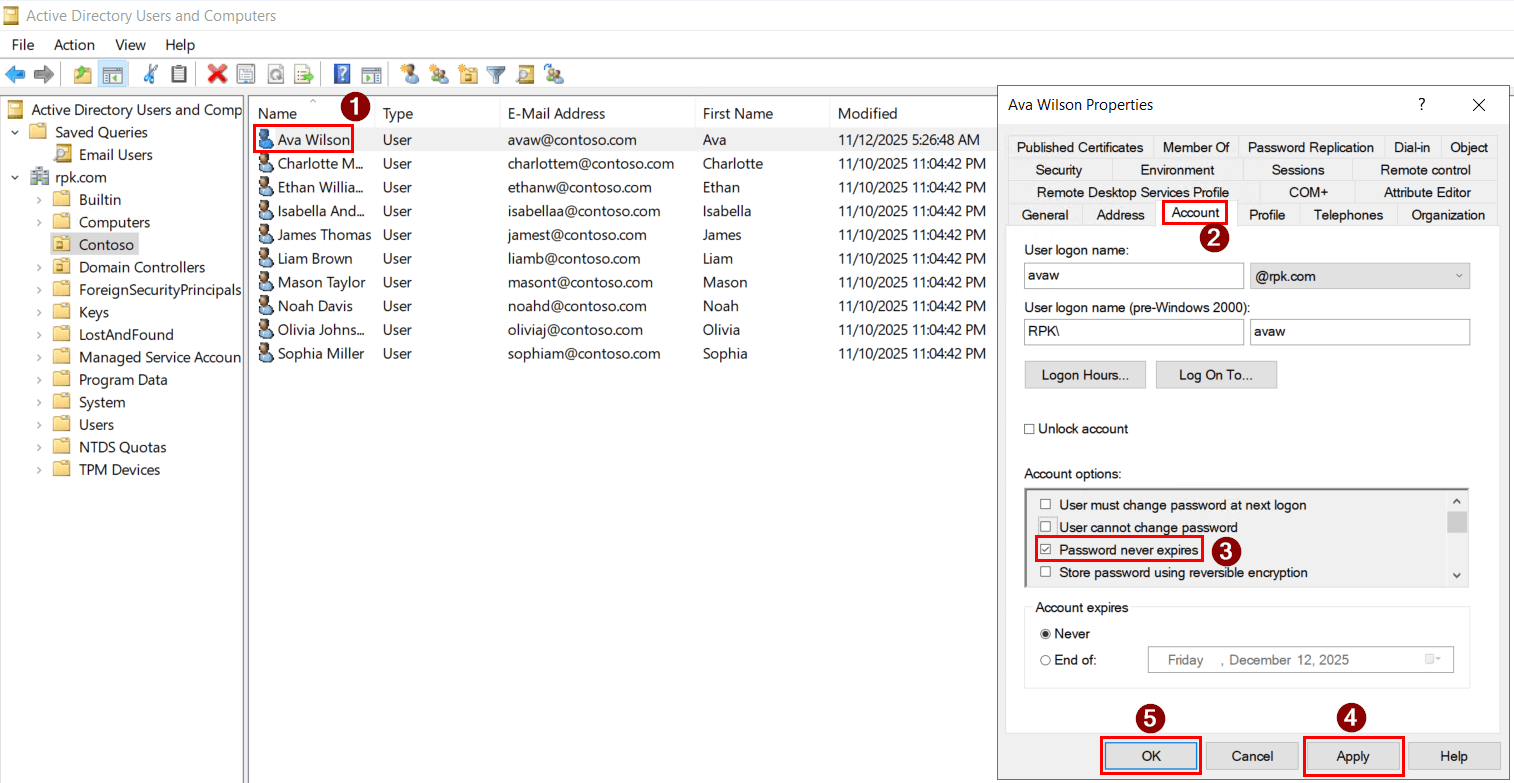This screenshot has width=1514, height=783.
Task: Click the Logon Hours button
Action: pyautogui.click(x=1085, y=374)
